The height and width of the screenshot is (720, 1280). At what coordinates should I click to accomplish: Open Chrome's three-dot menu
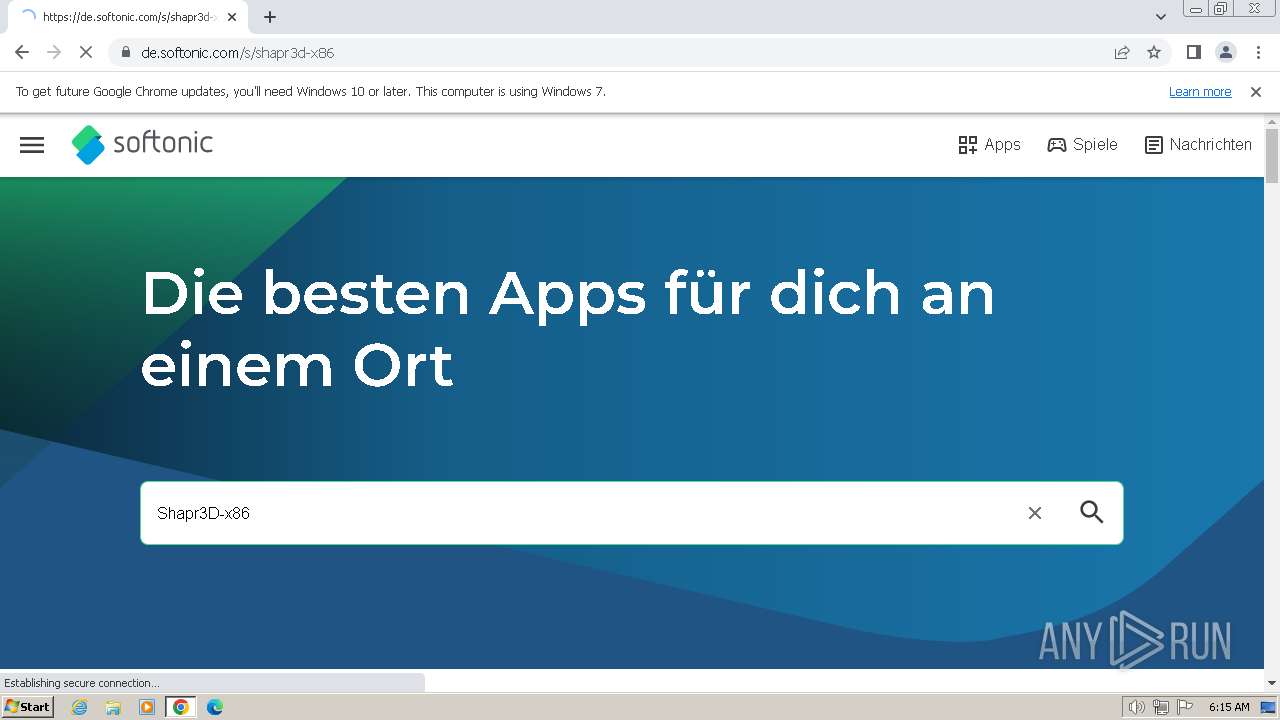[1258, 52]
